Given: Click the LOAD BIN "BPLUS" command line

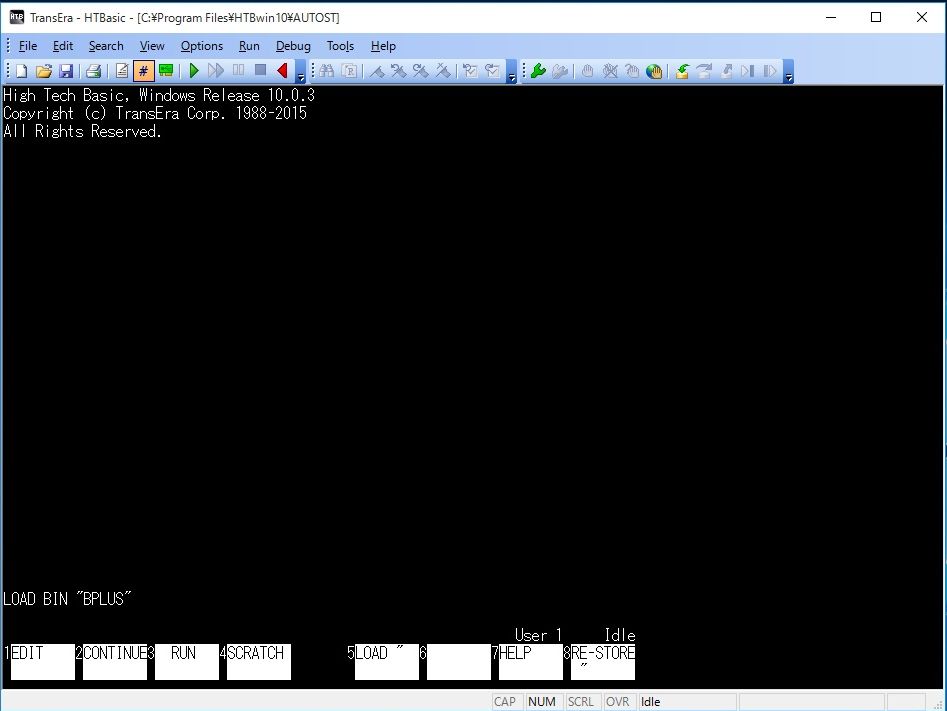Looking at the screenshot, I should point(67,599).
